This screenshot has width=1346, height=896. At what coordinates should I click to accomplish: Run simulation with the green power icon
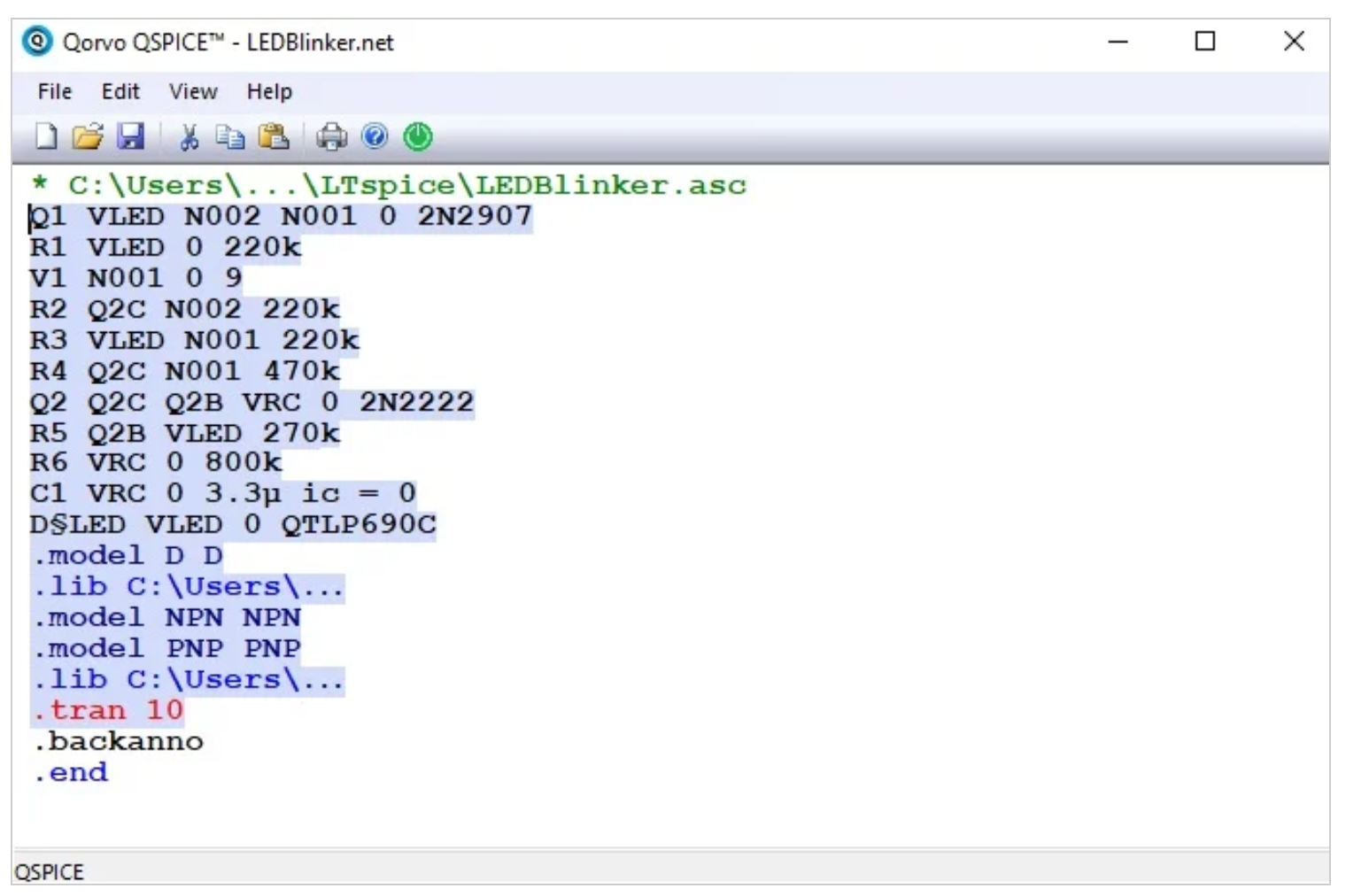(x=418, y=136)
